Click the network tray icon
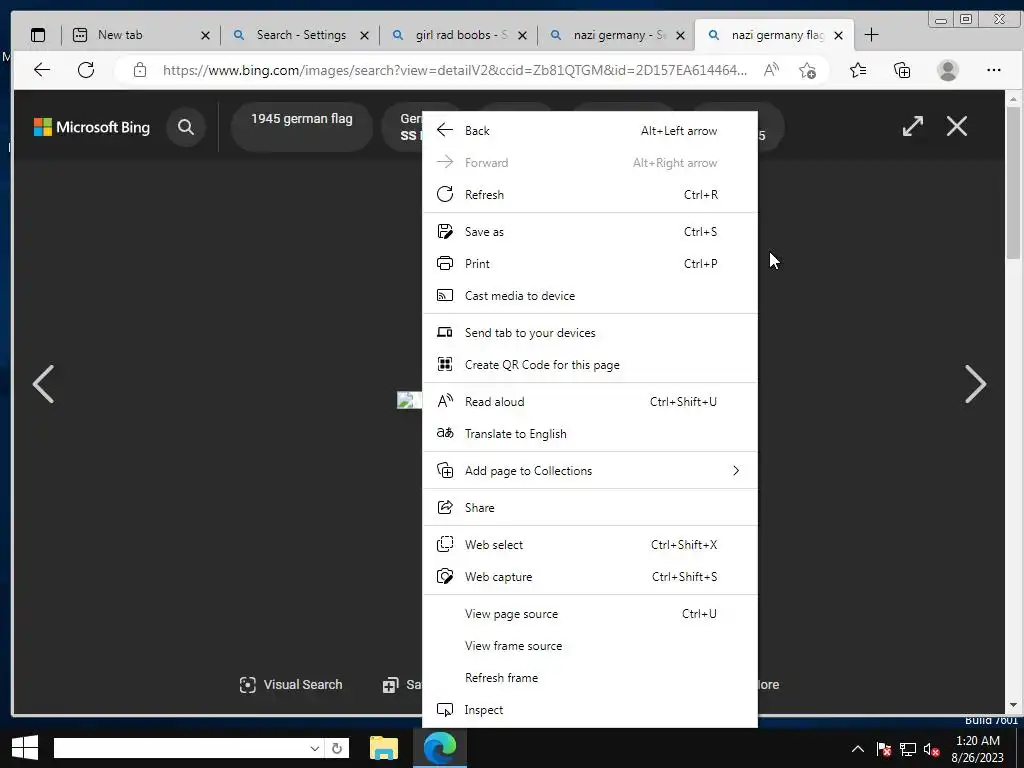 908,749
